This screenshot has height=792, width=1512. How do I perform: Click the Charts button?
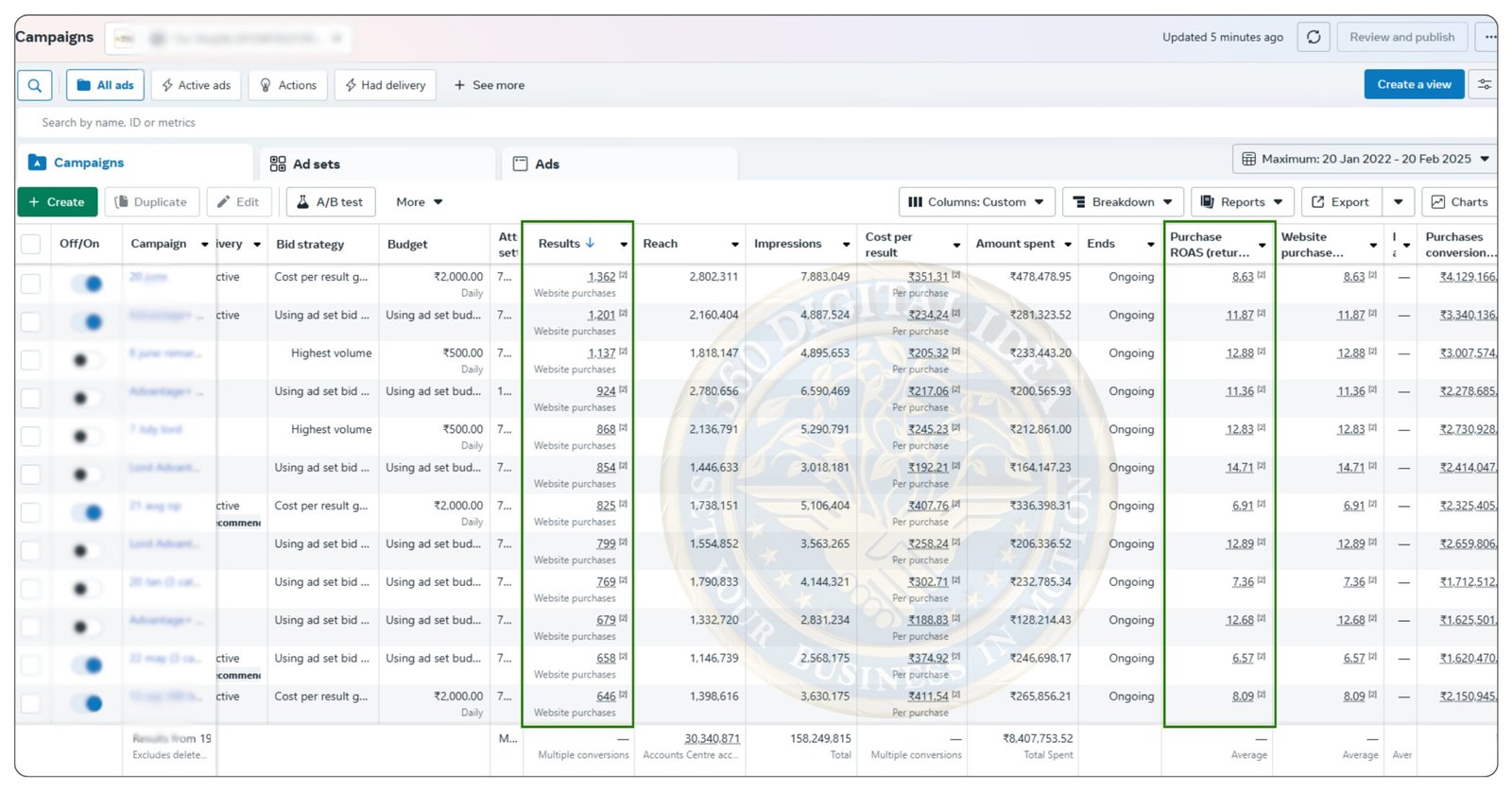1459,202
